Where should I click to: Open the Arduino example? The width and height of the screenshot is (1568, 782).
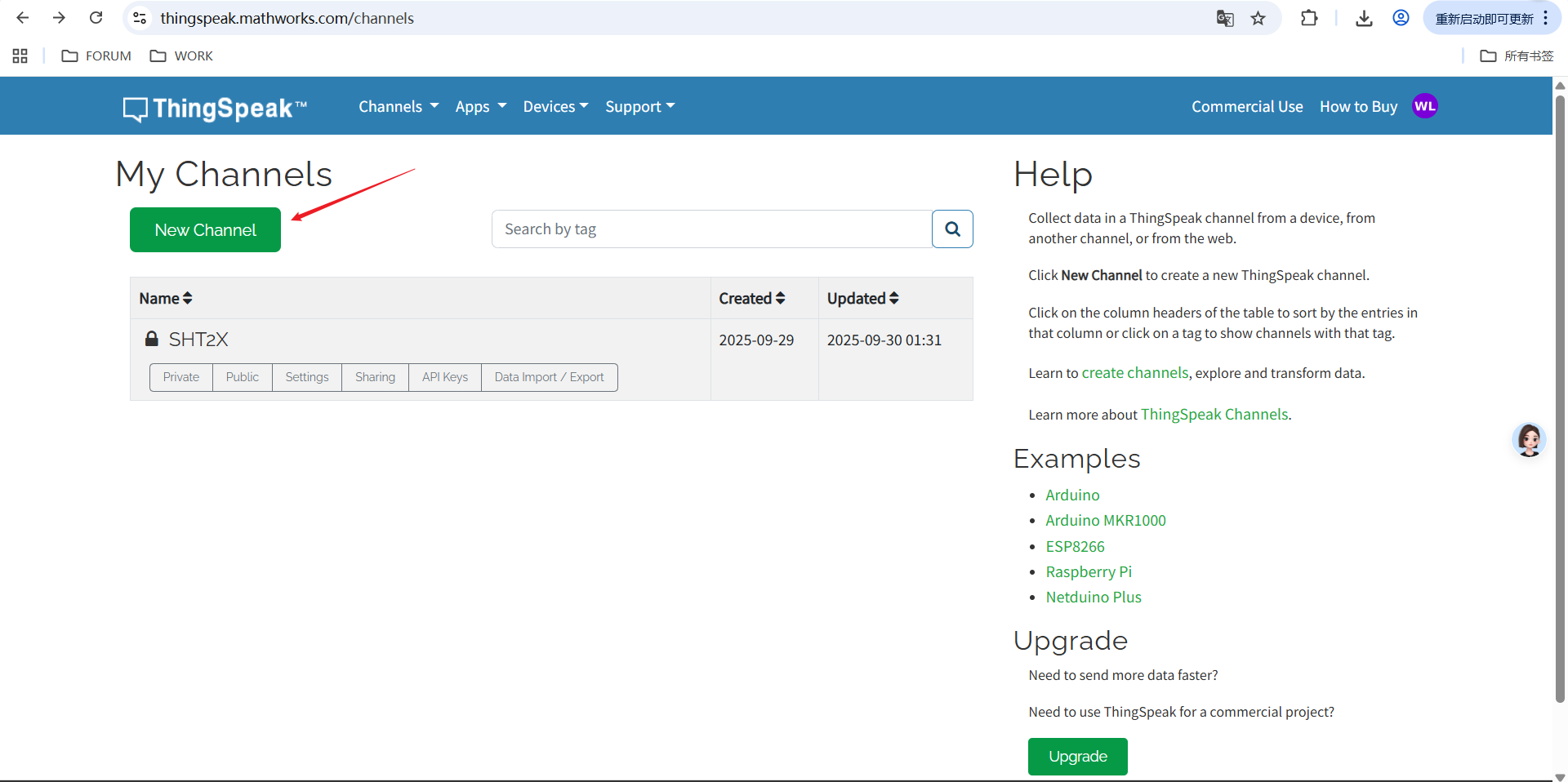click(x=1072, y=495)
